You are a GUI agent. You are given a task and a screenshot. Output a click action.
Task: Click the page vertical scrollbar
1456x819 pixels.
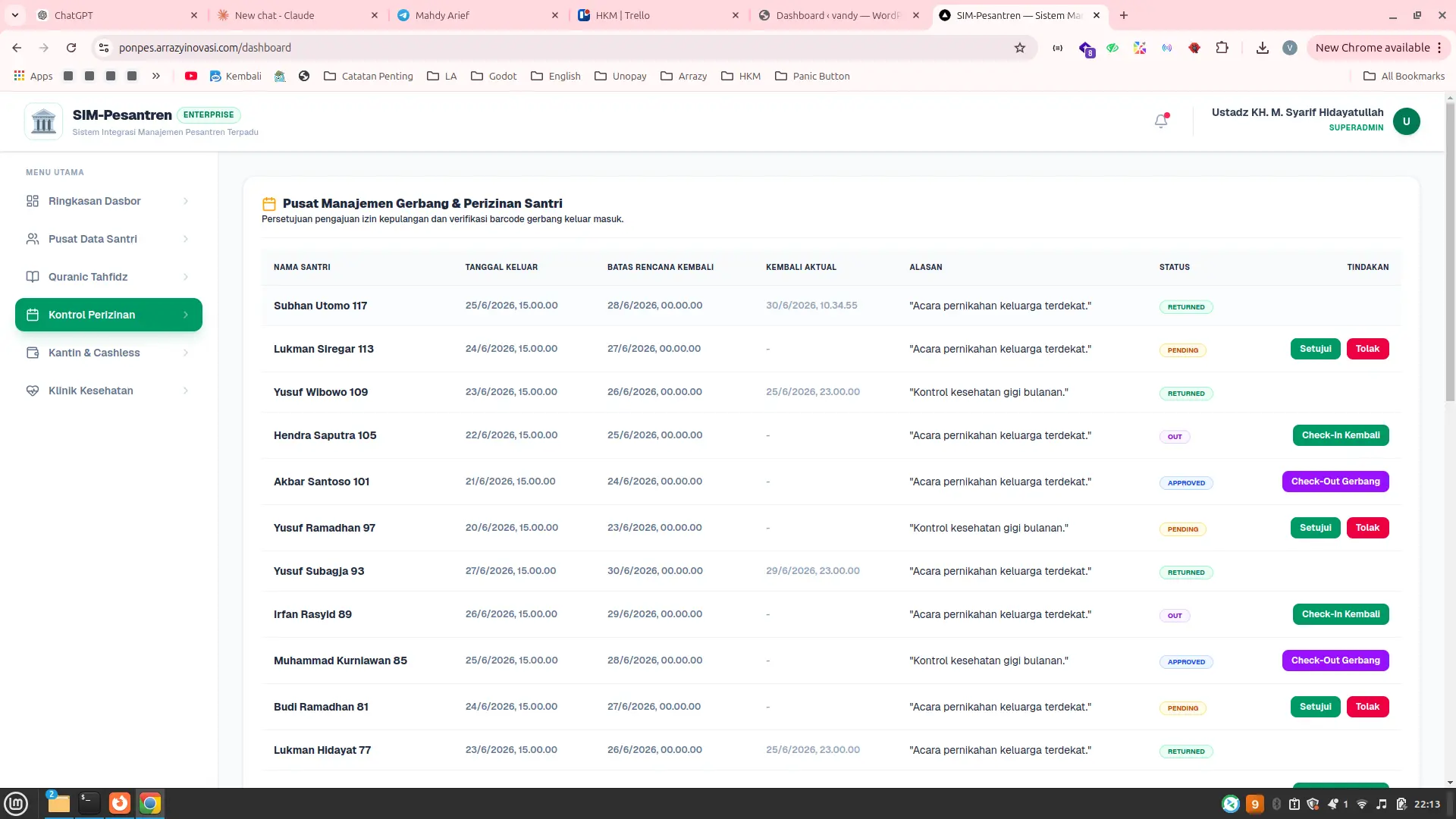pyautogui.click(x=1450, y=250)
